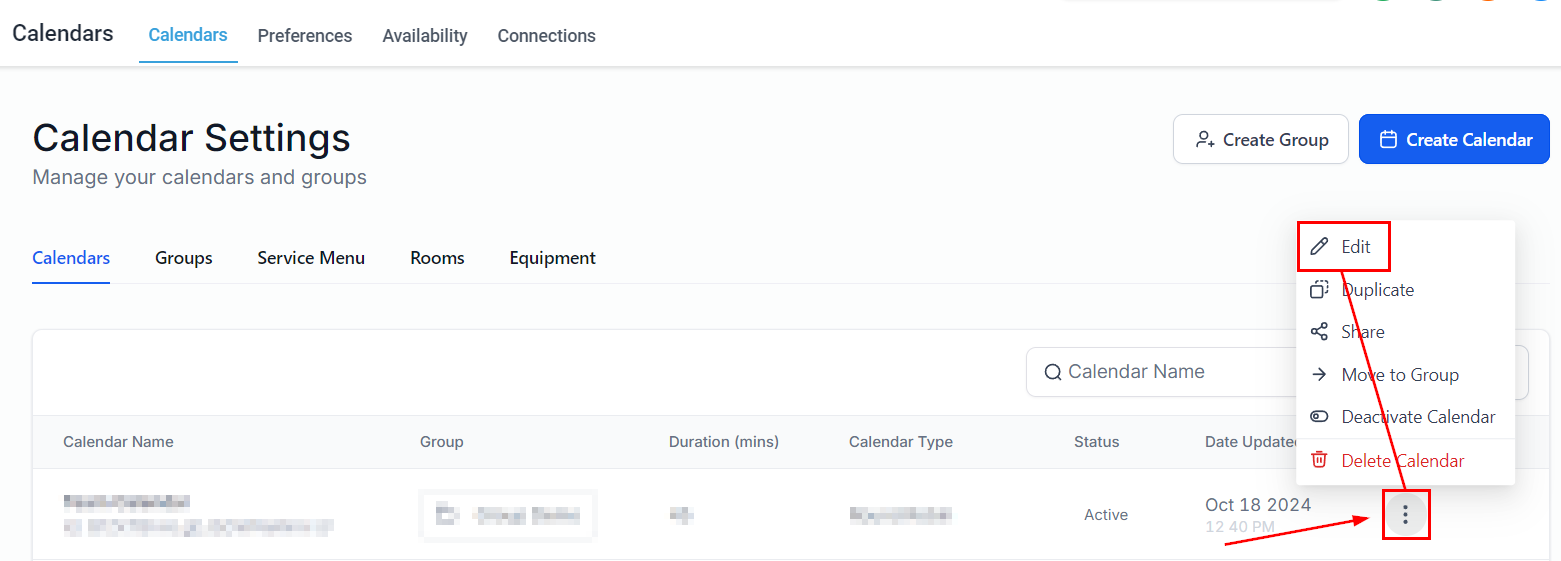
Task: Switch to the Preferences tab
Action: pos(305,36)
